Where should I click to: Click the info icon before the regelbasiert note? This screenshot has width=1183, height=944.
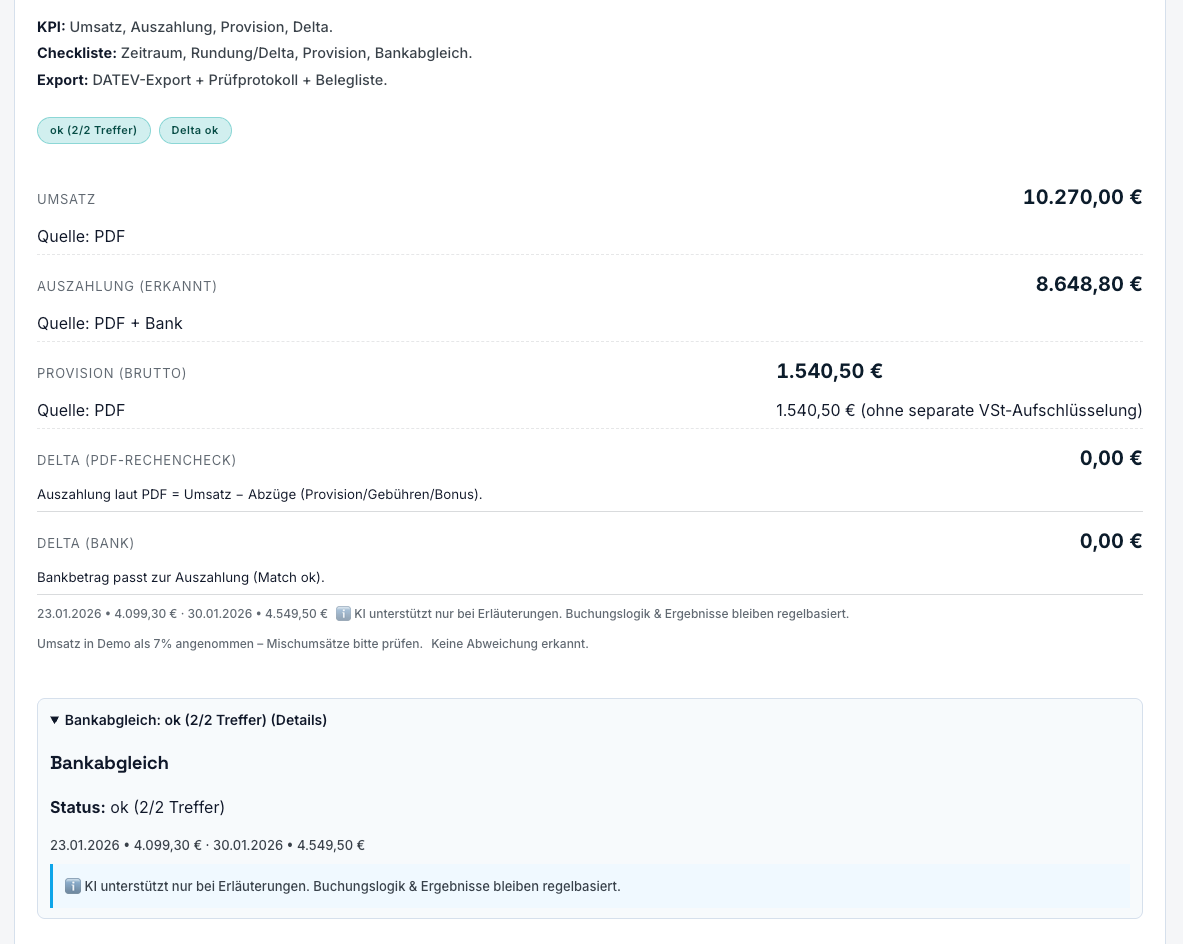pos(344,613)
